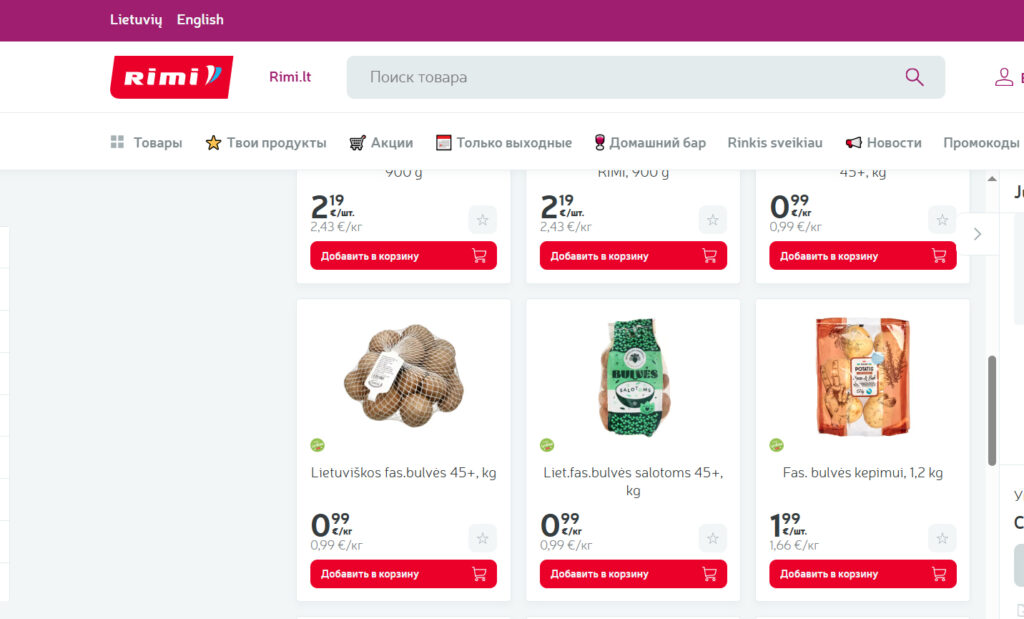
Task: Open the Только выходные calendar item
Action: pyautogui.click(x=504, y=142)
